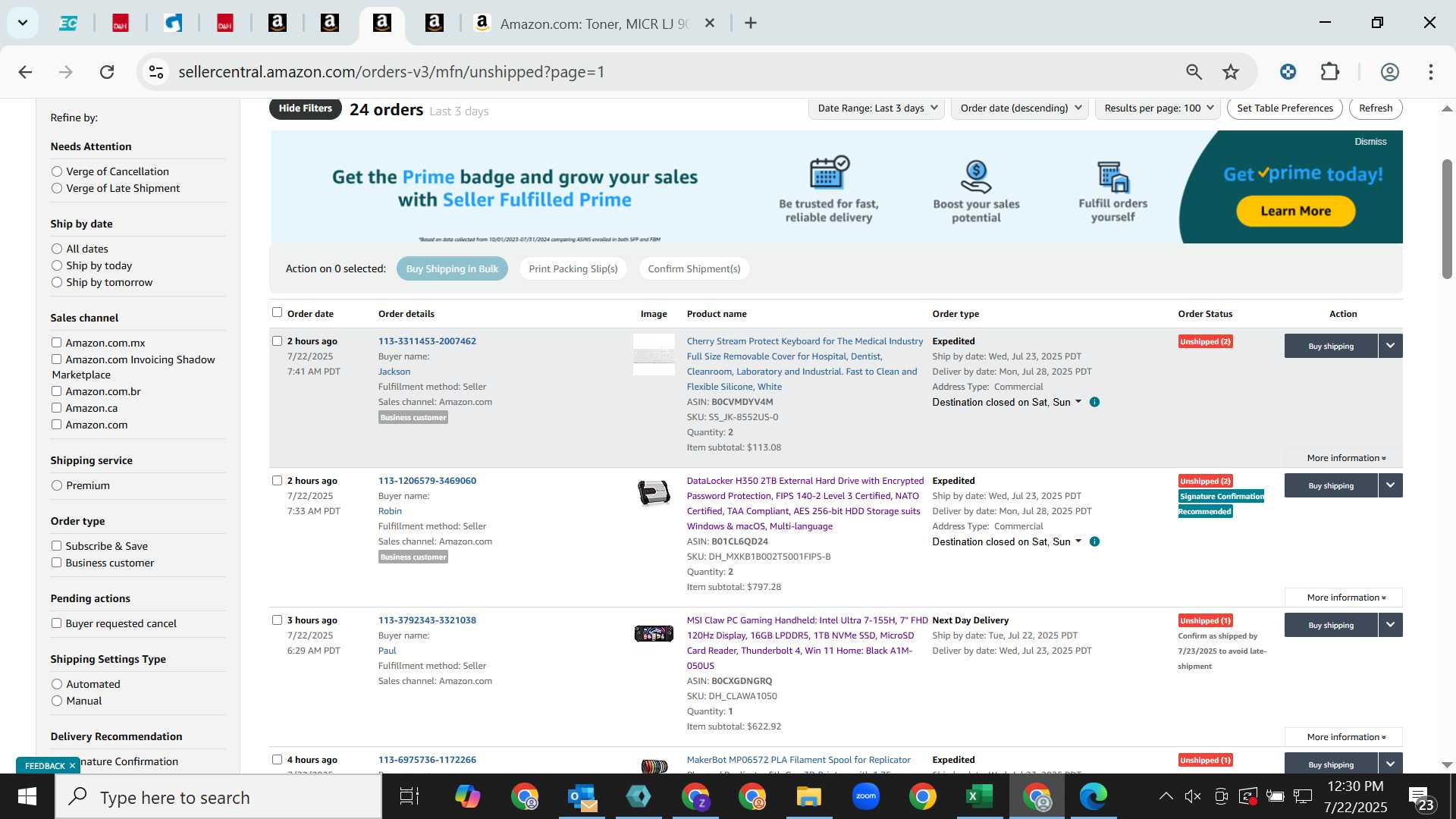Open the Destination closed dropdown for Jackson's order
The width and height of the screenshot is (1456, 819).
[1006, 402]
